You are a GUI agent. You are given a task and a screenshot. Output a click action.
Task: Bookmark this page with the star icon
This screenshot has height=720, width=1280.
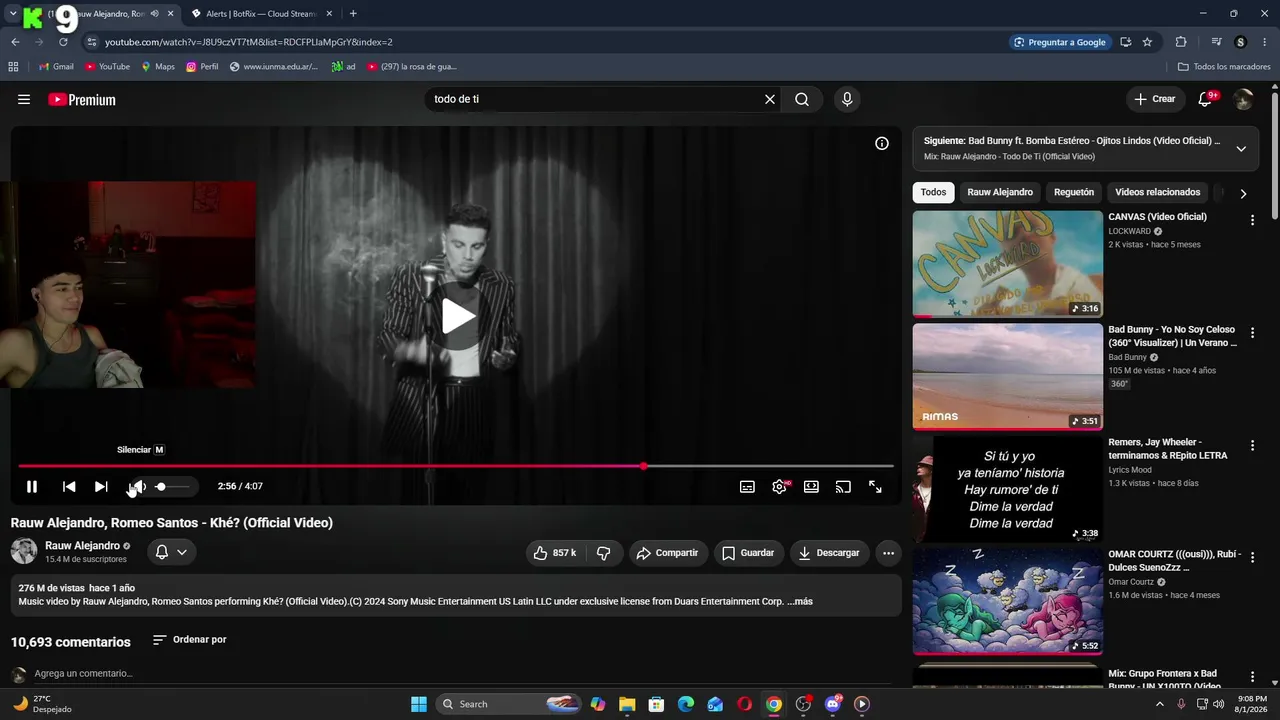tap(1147, 42)
